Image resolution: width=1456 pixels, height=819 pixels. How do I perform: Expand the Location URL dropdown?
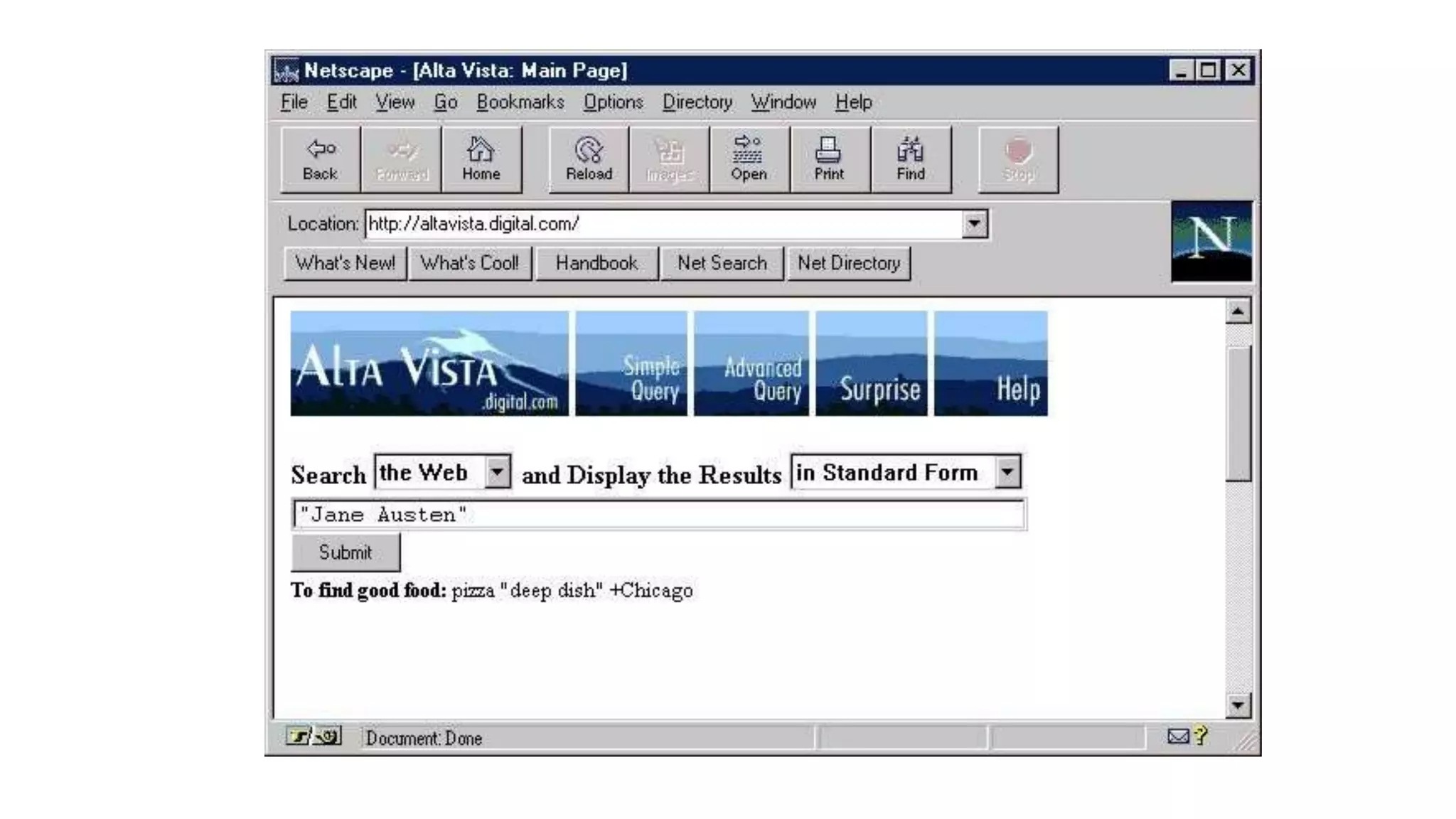coord(974,224)
